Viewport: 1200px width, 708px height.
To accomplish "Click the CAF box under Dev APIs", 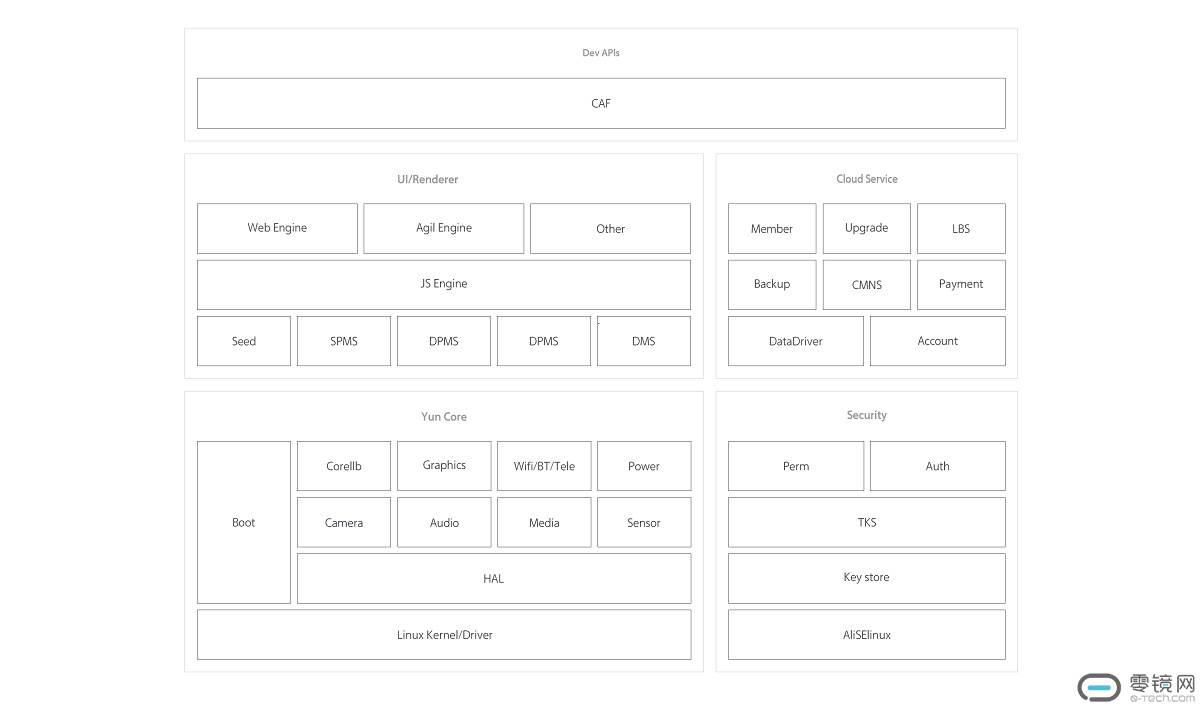I will tap(601, 103).
